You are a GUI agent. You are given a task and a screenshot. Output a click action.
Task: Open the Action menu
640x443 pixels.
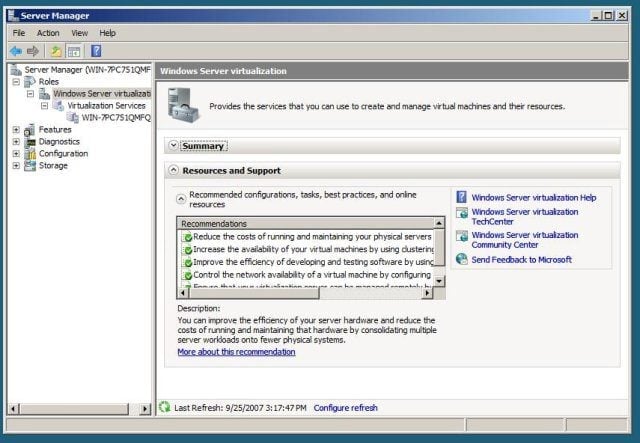click(48, 33)
